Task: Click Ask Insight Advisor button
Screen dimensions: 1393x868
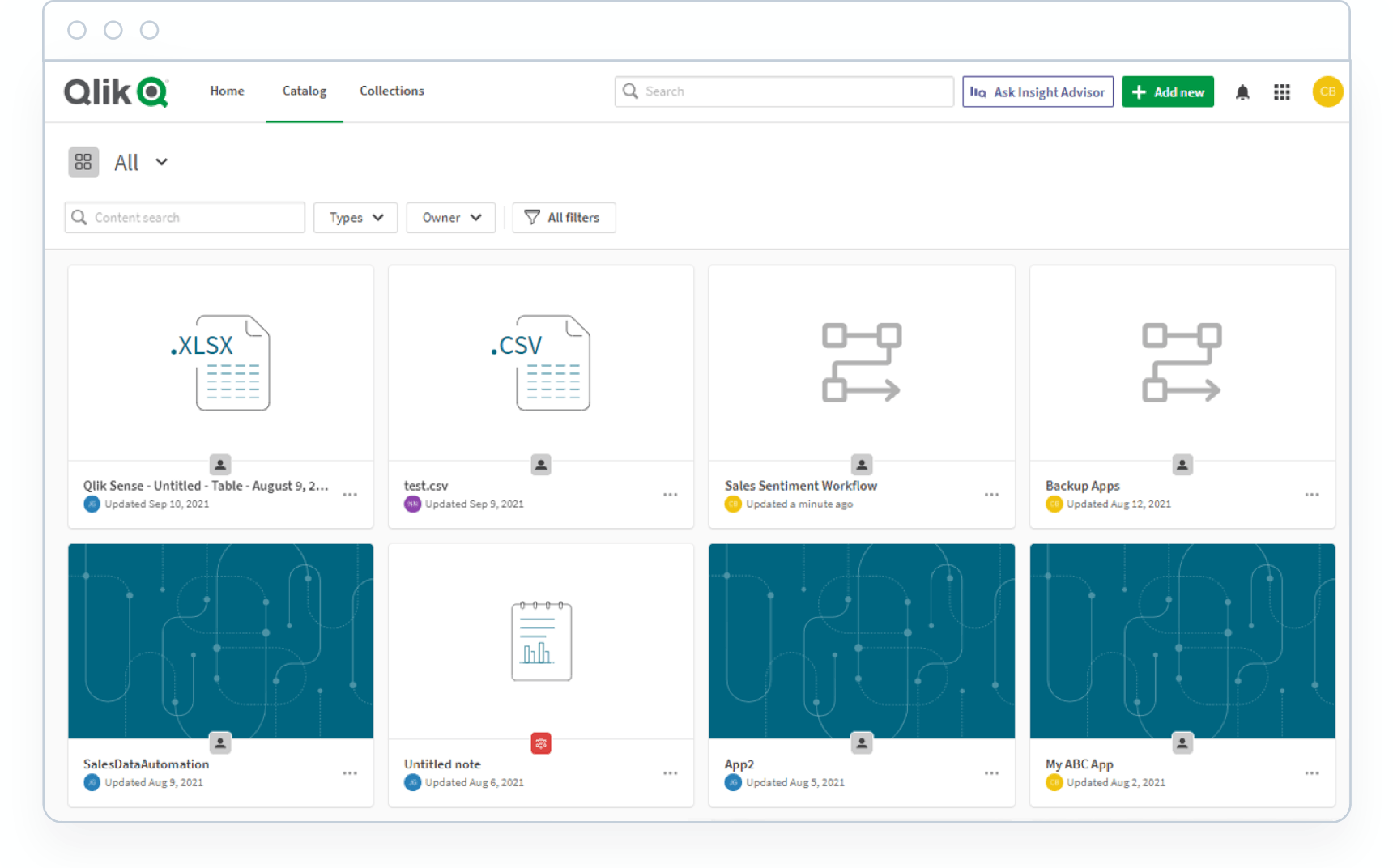Action: pos(1037,91)
